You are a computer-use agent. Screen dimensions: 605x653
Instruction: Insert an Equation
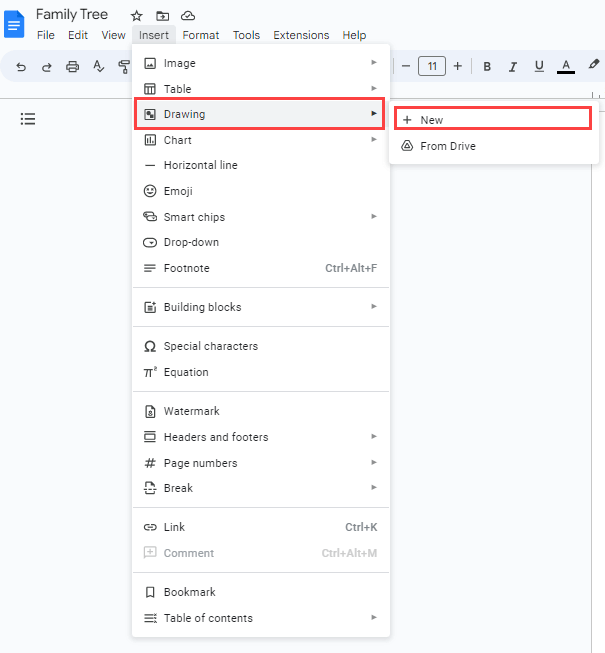pyautogui.click(x=261, y=372)
